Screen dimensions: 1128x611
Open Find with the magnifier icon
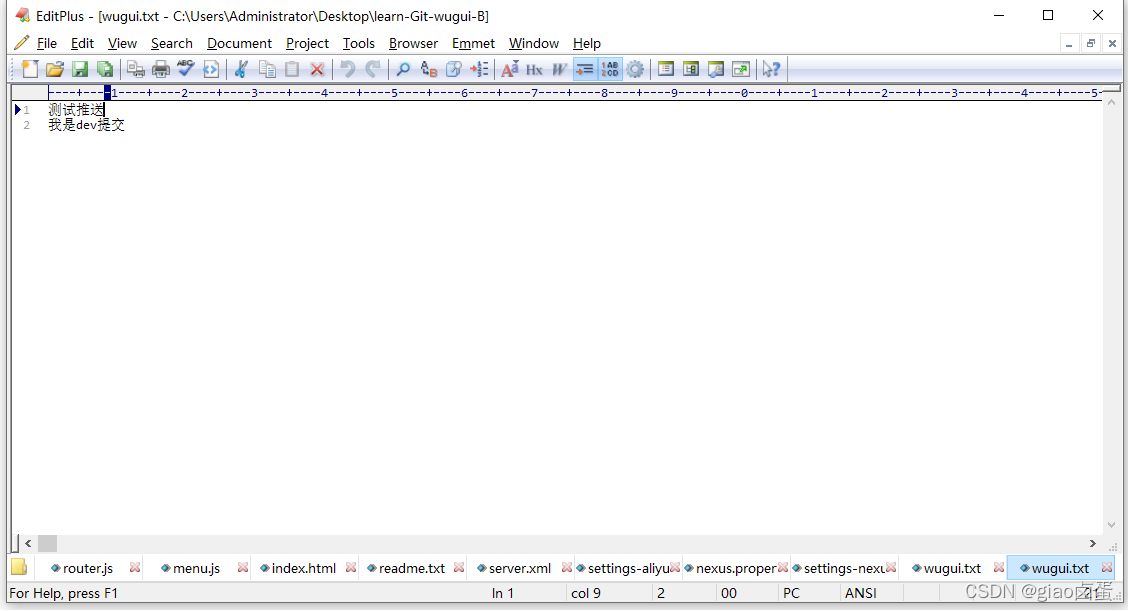point(403,69)
